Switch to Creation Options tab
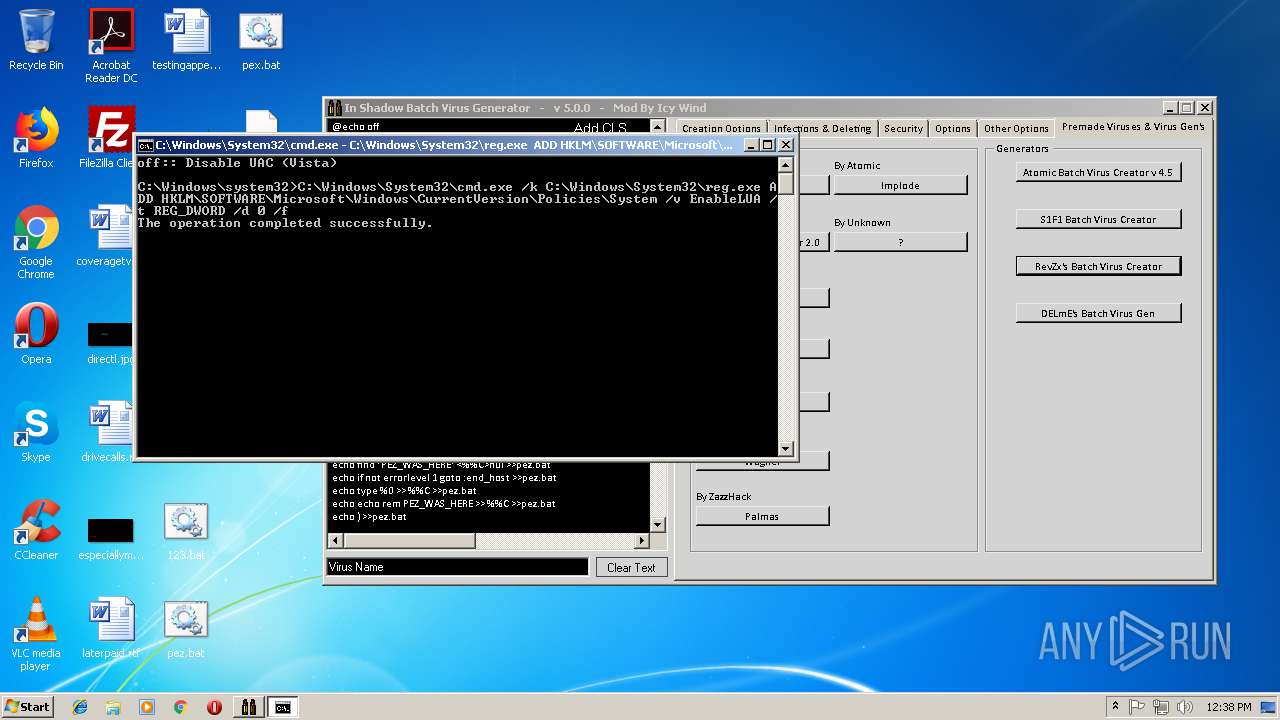The height and width of the screenshot is (720, 1280). [721, 128]
